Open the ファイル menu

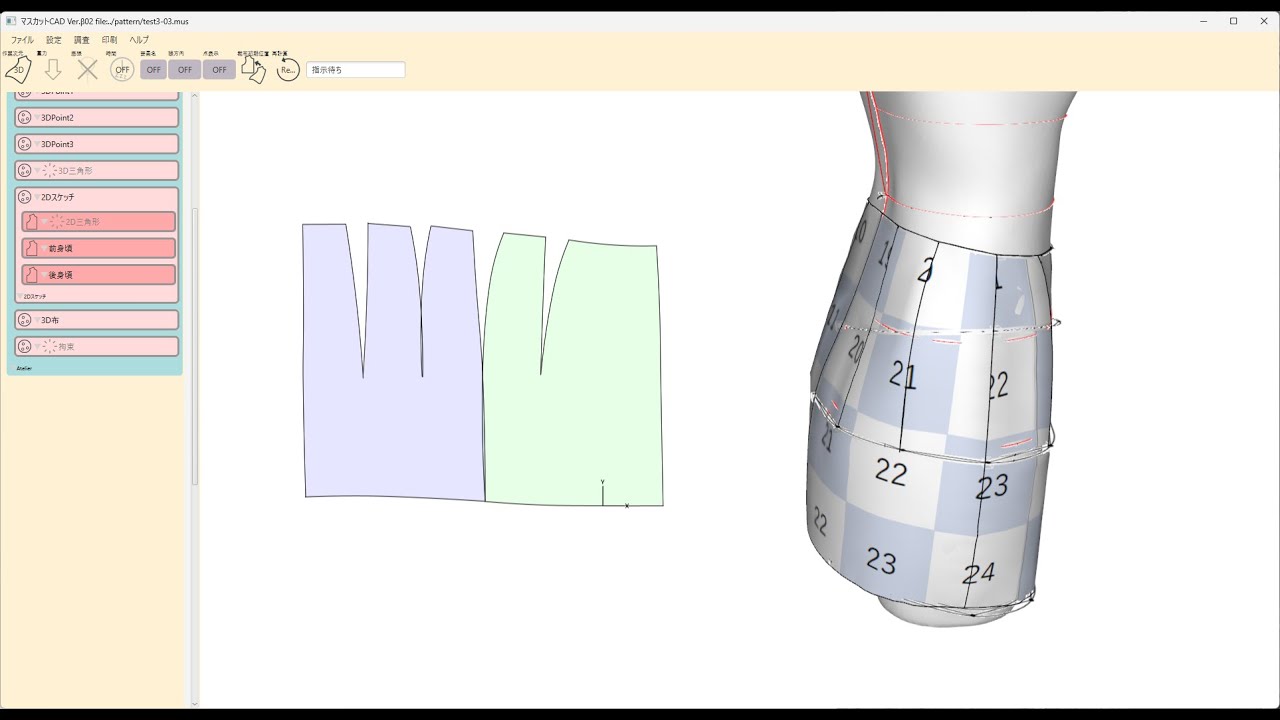(x=22, y=40)
